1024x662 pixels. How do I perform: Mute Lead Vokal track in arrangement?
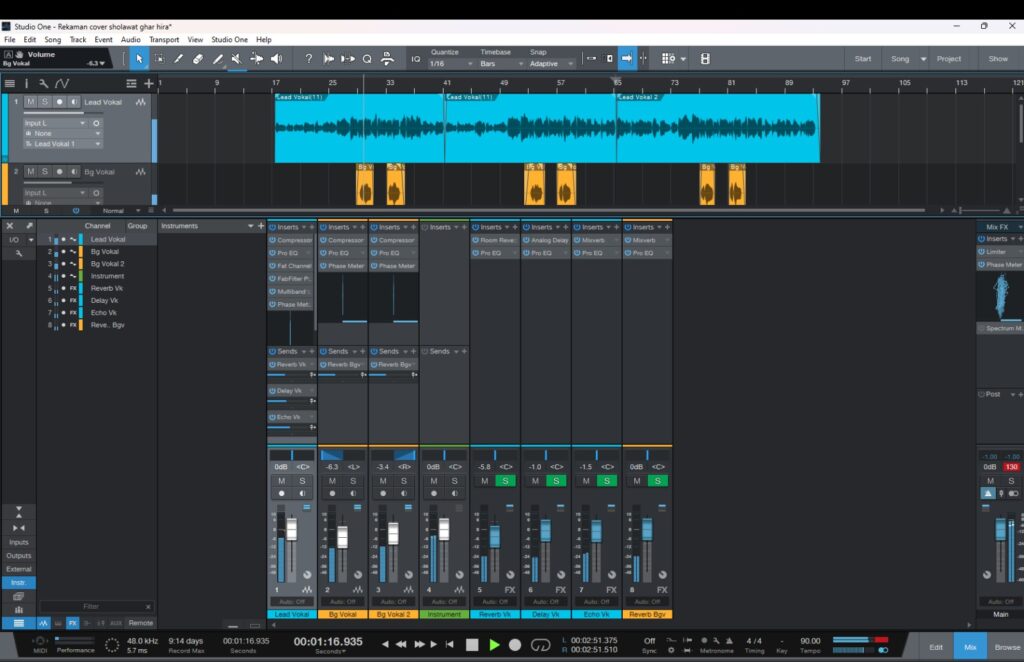(x=31, y=102)
